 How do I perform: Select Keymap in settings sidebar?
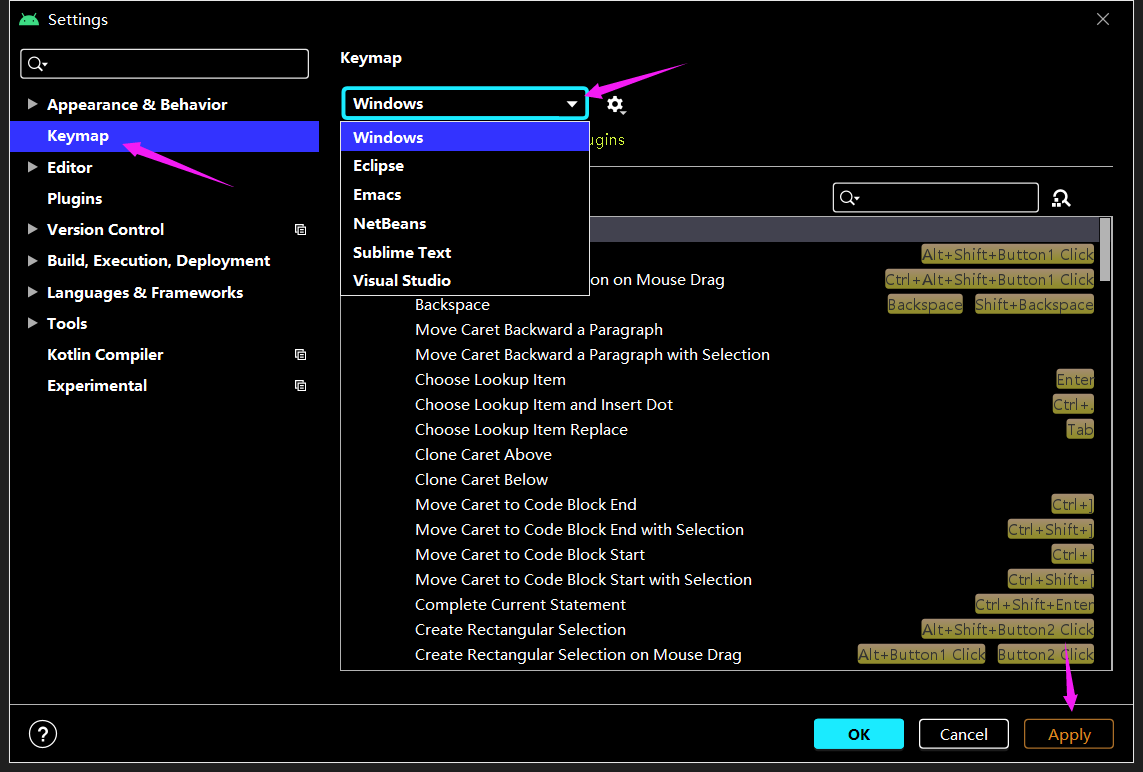tap(165, 136)
